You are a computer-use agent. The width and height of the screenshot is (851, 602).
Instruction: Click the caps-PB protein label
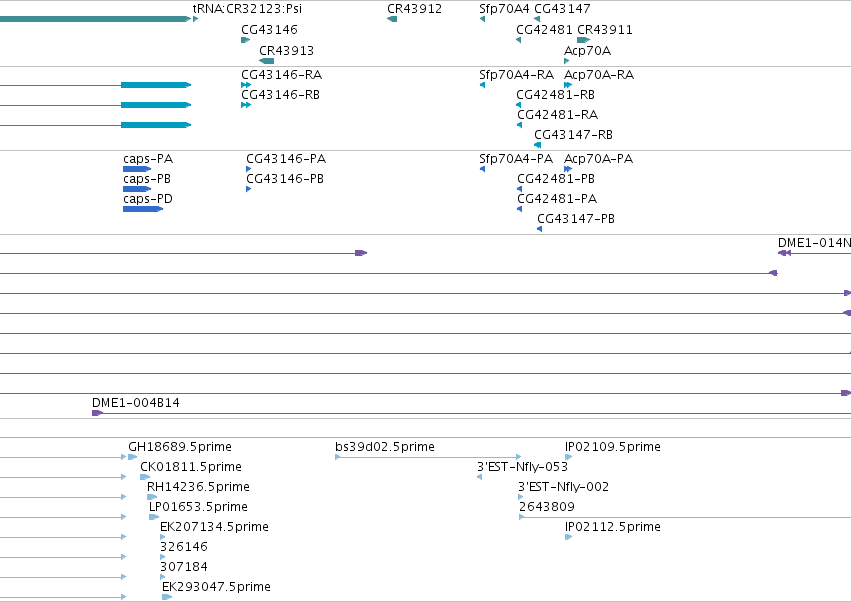[147, 179]
